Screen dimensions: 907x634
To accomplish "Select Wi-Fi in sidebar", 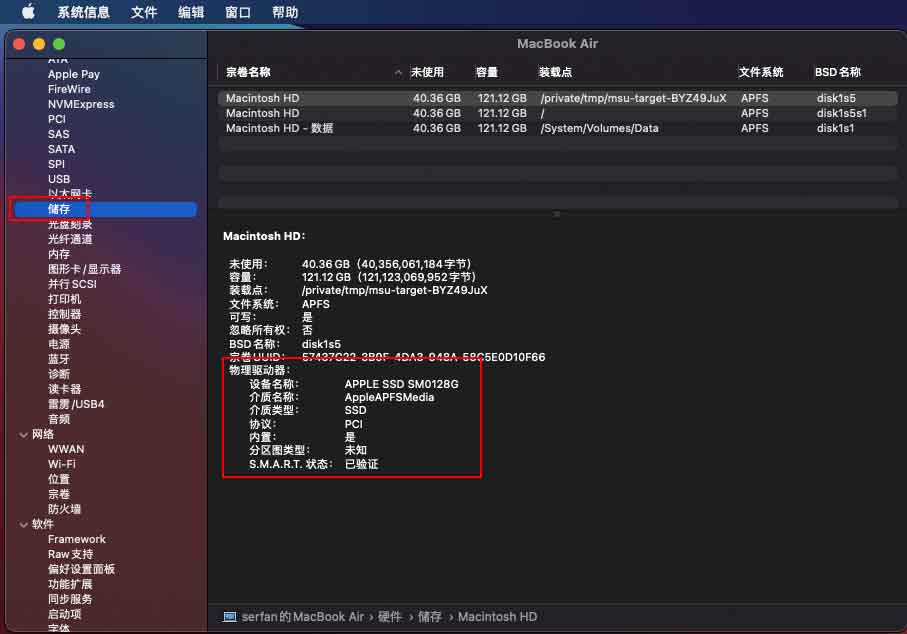I will pyautogui.click(x=62, y=465).
